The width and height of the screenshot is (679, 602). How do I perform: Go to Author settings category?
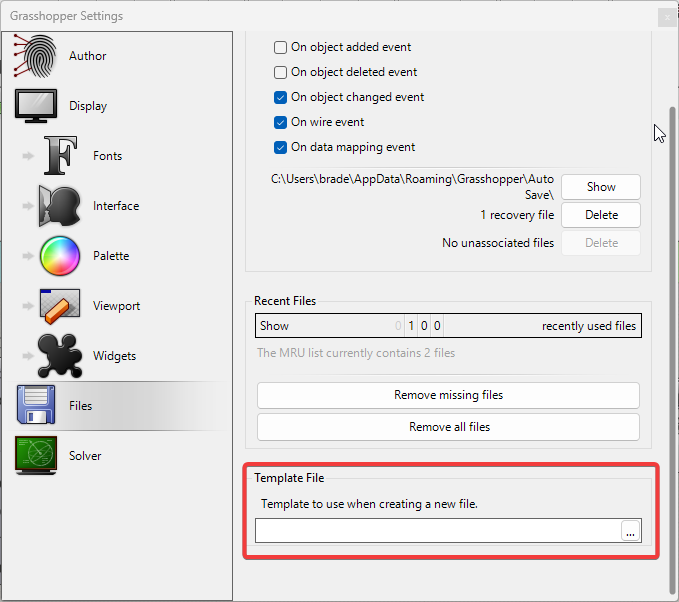click(87, 56)
